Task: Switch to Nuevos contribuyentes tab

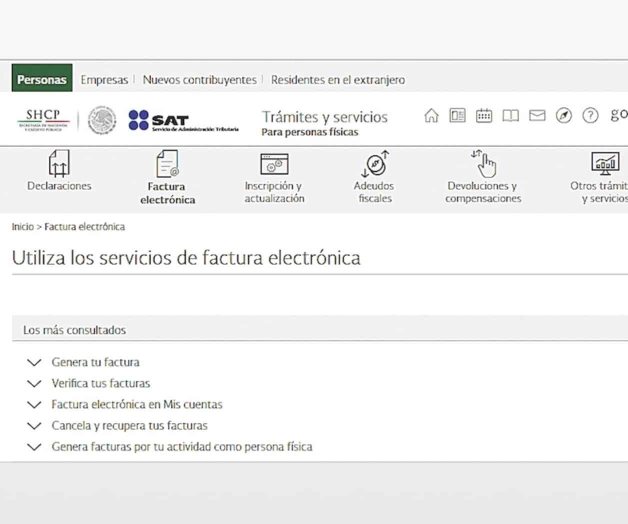Action: (x=199, y=80)
